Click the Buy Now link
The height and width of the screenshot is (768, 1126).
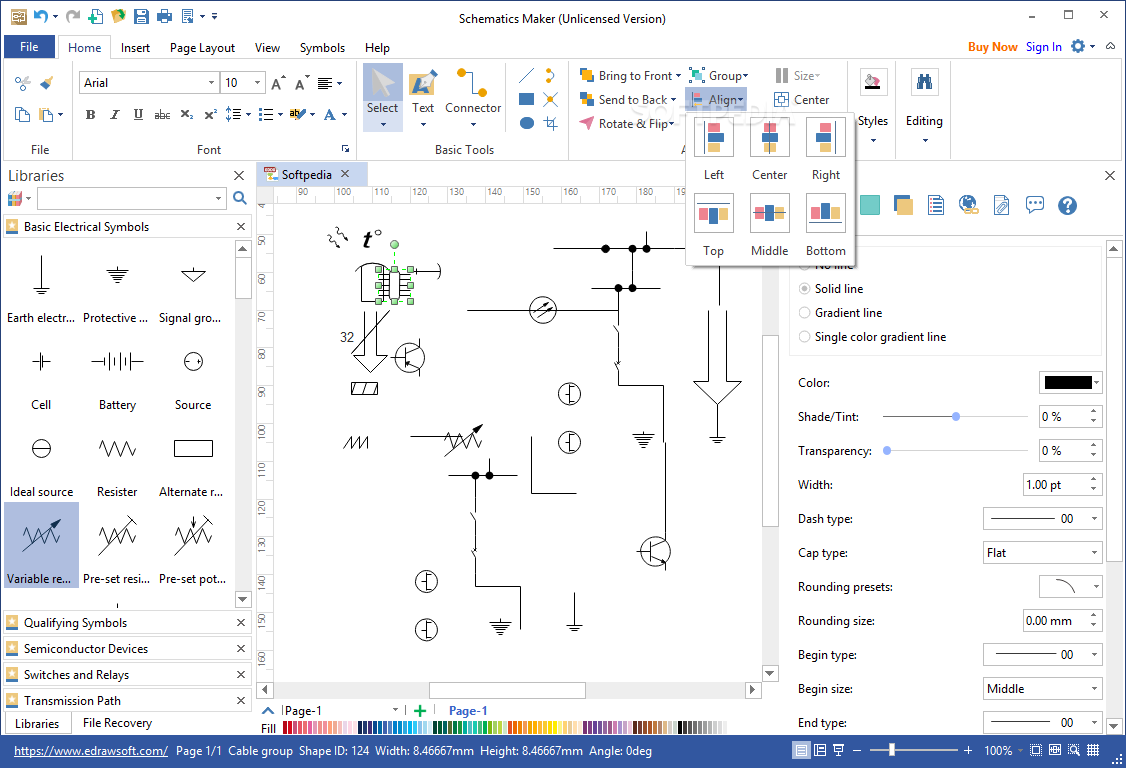(992, 47)
